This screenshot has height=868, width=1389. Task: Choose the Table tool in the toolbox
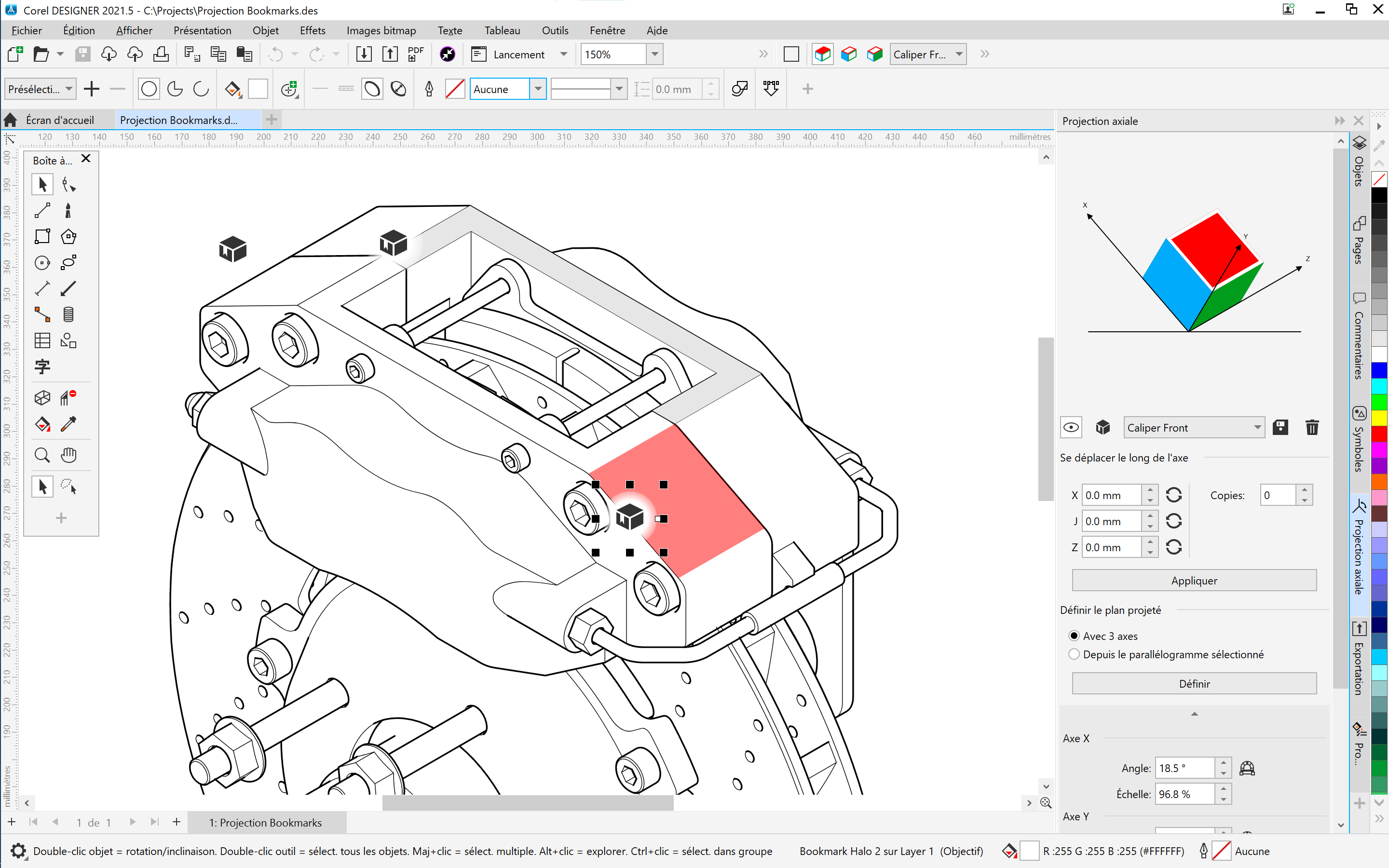pos(42,341)
